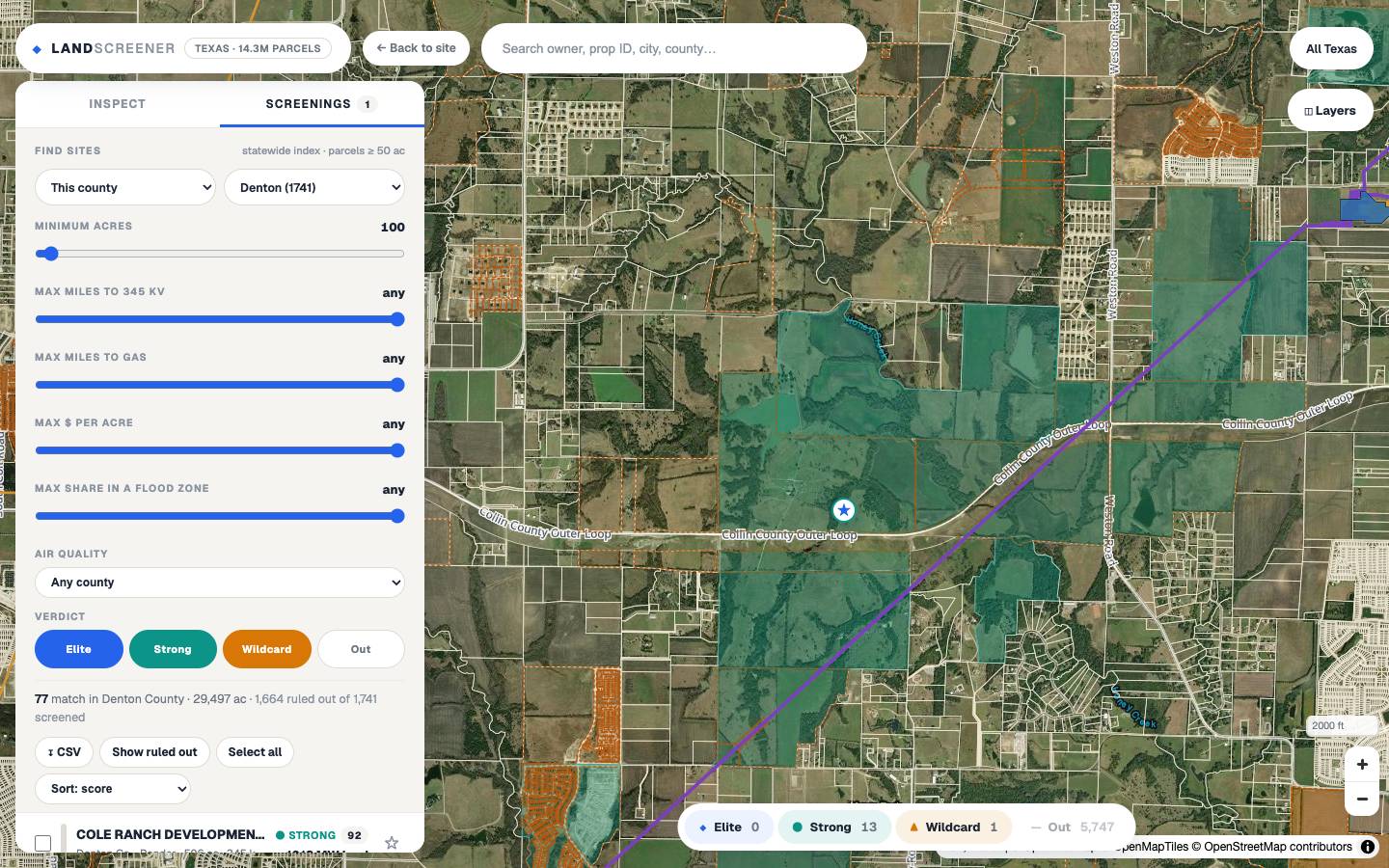Click the STRONG badge on Cole Ranch row
The image size is (1389, 868).
306,835
